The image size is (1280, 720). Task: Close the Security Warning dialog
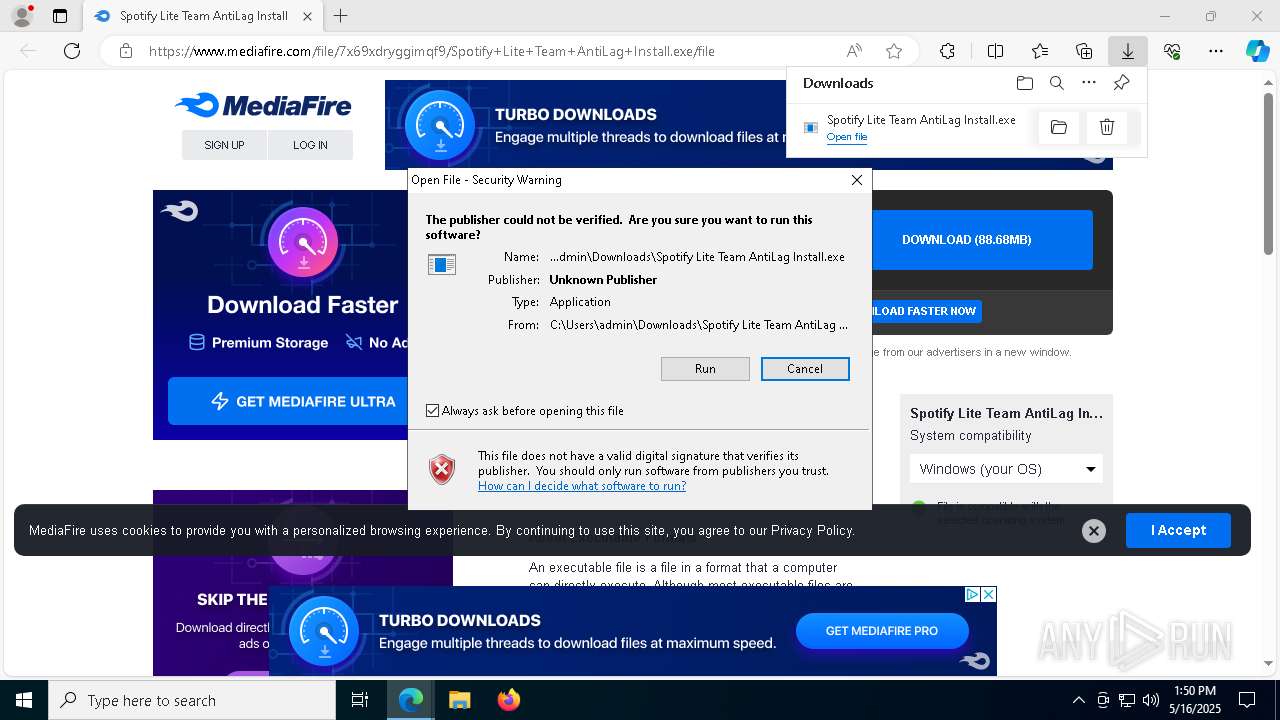click(x=856, y=180)
